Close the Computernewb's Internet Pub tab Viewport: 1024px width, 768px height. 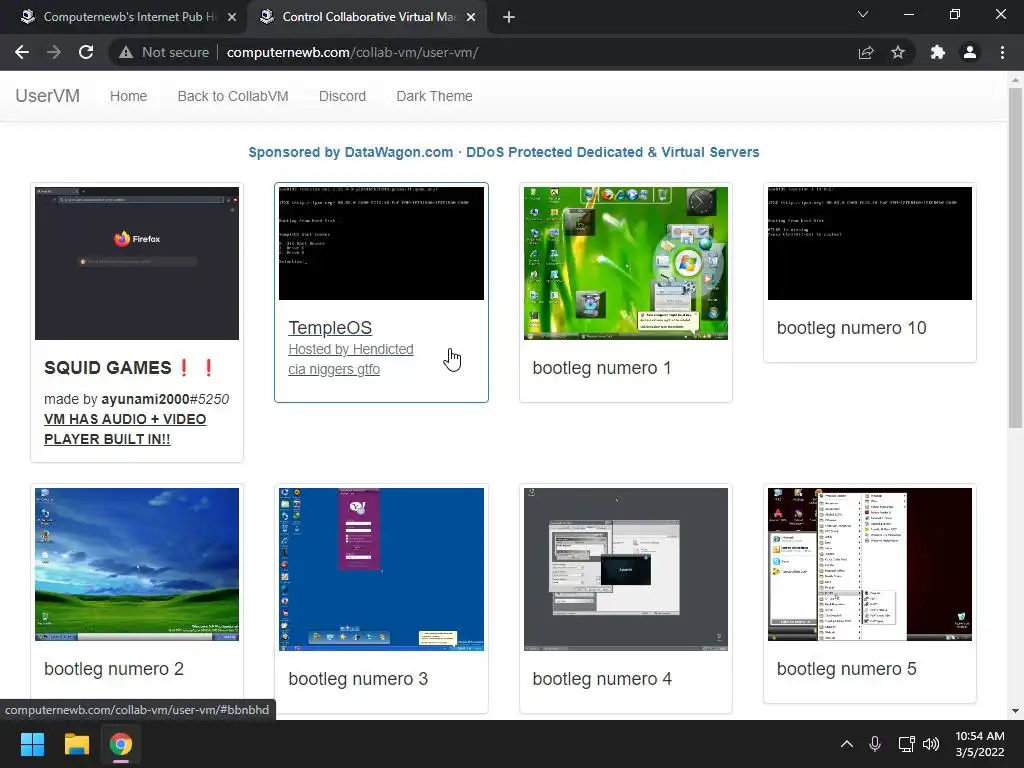coord(232,17)
